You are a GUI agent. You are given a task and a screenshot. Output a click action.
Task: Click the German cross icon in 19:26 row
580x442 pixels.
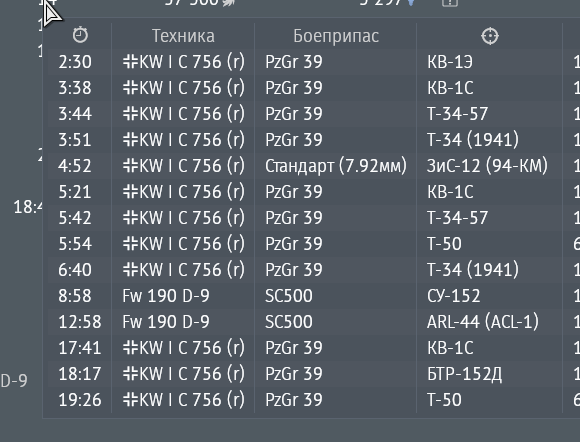pyautogui.click(x=131, y=400)
